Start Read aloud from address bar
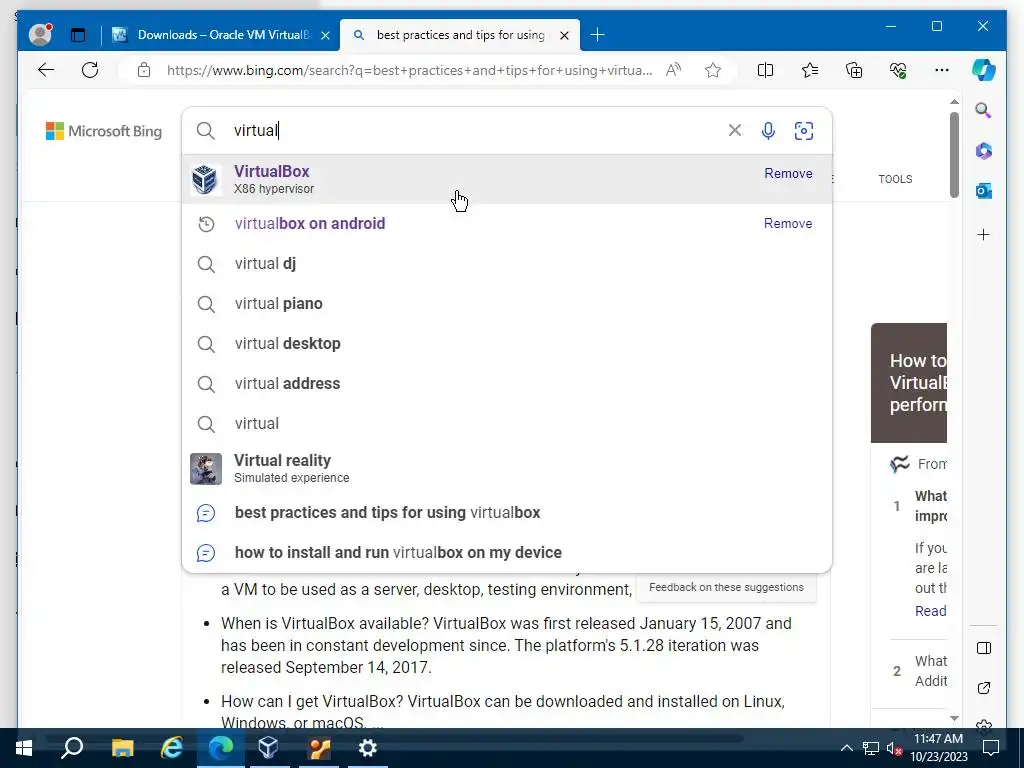Viewport: 1024px width, 768px height. [673, 70]
